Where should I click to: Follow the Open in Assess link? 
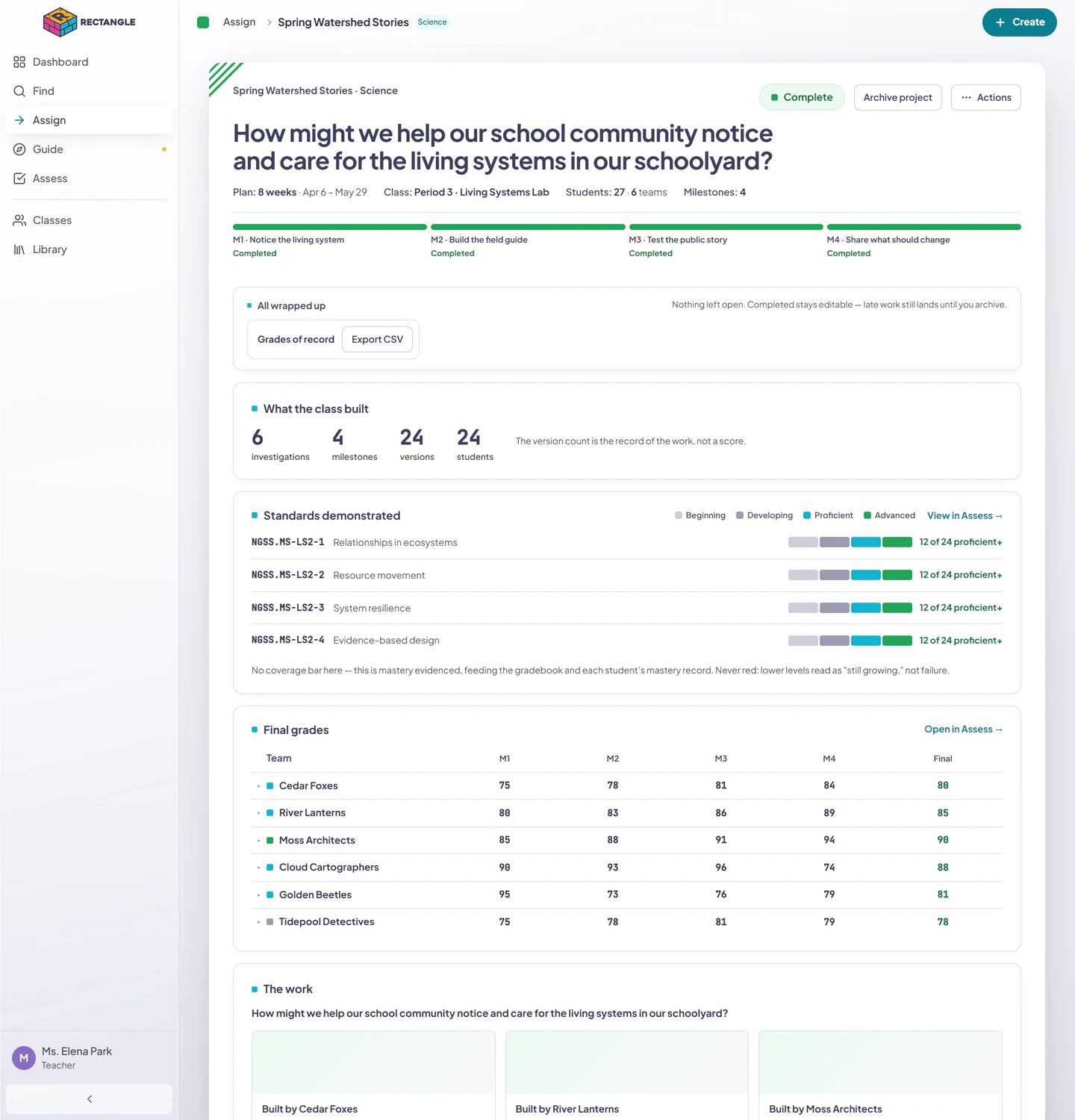coord(963,729)
